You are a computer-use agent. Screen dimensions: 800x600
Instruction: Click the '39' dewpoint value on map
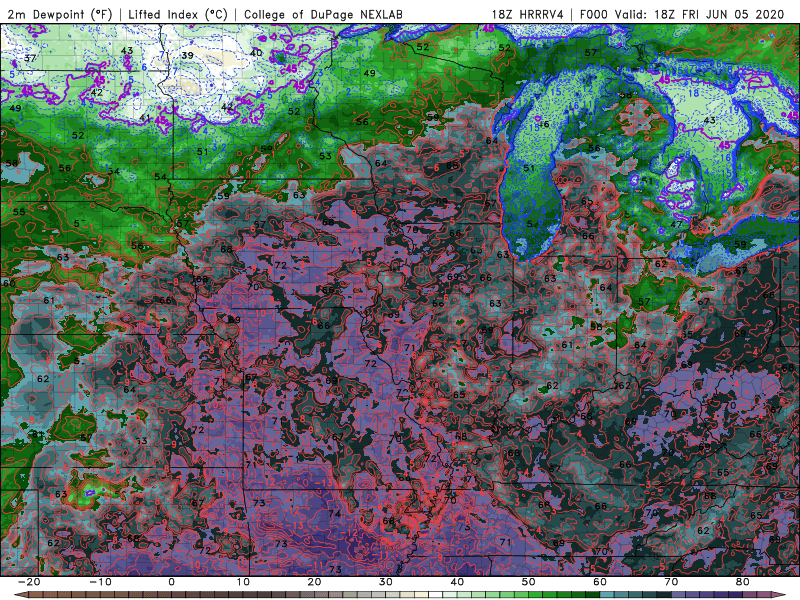pyautogui.click(x=187, y=56)
